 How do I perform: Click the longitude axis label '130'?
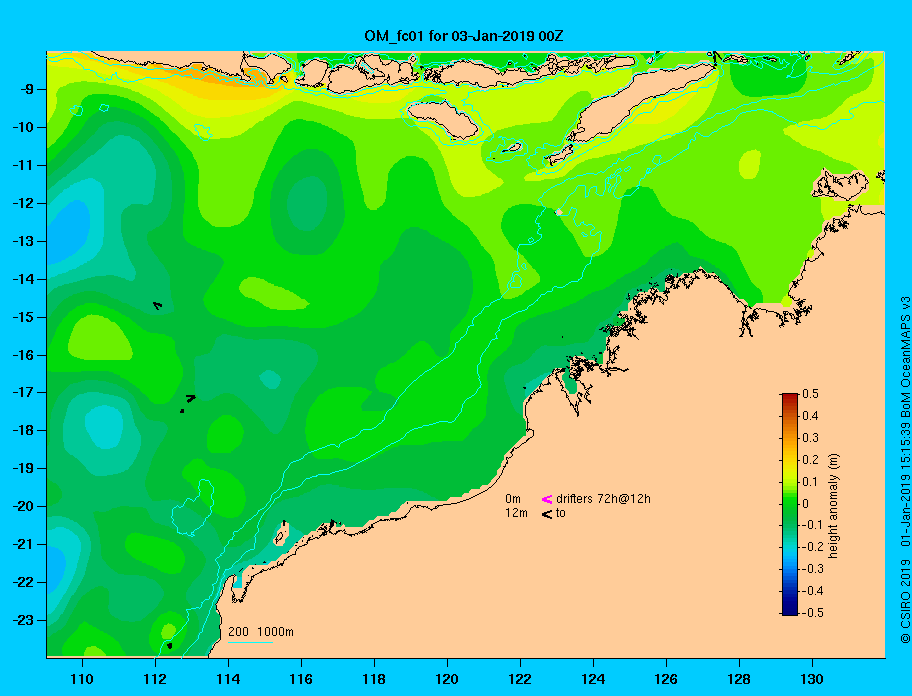click(x=812, y=679)
